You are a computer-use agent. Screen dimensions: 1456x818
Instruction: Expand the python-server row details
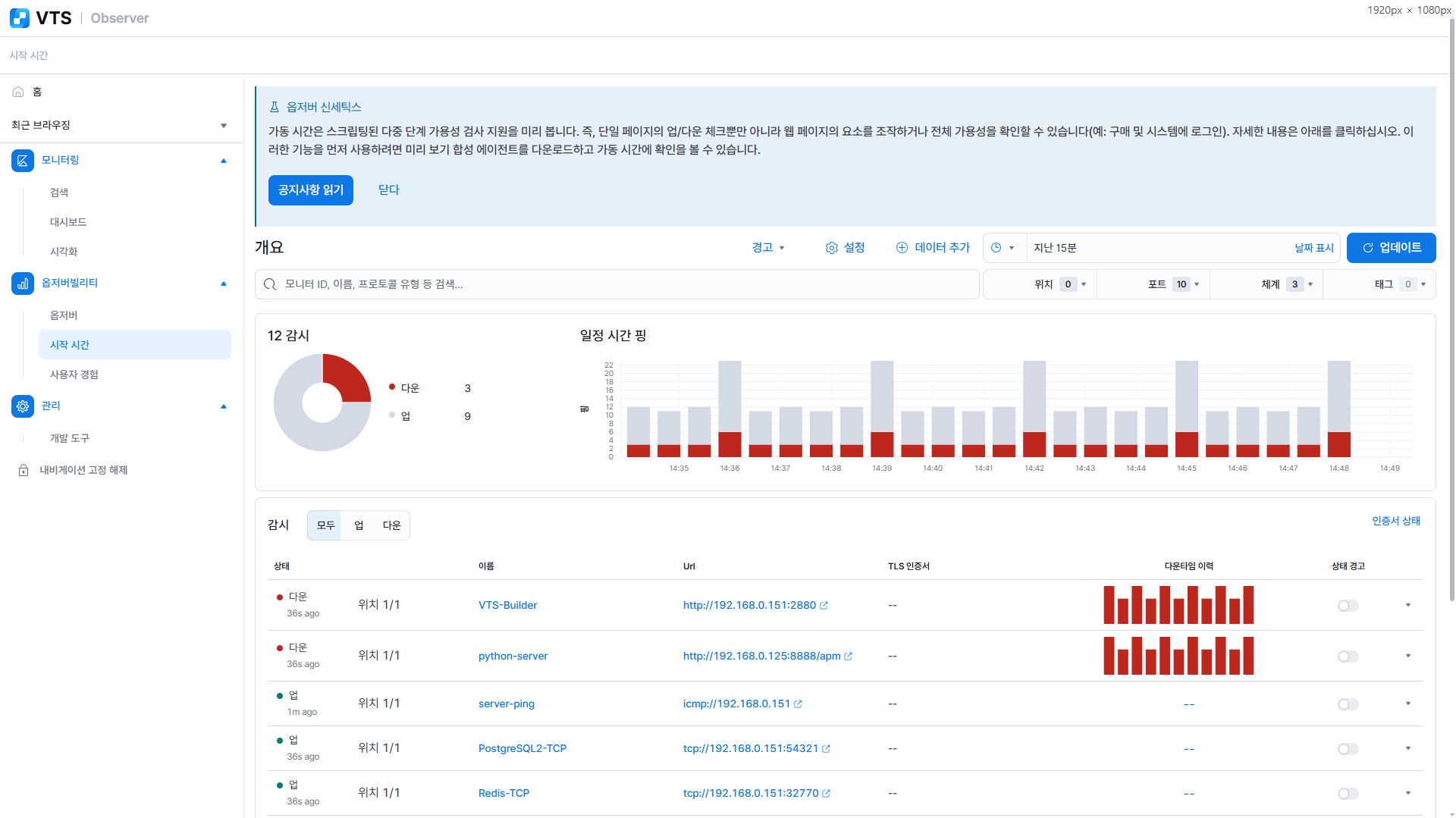(x=1408, y=656)
